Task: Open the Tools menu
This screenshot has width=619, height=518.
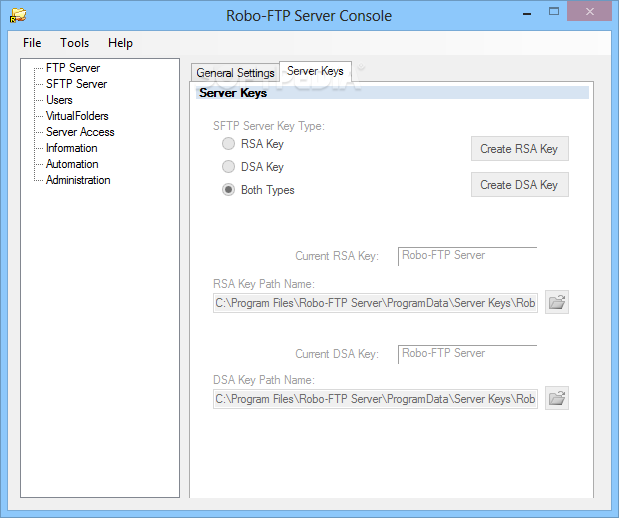Action: 75,43
